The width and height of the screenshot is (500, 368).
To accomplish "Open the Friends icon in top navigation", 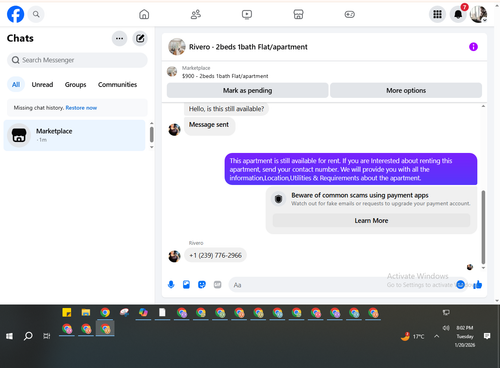I will pyautogui.click(x=196, y=14).
